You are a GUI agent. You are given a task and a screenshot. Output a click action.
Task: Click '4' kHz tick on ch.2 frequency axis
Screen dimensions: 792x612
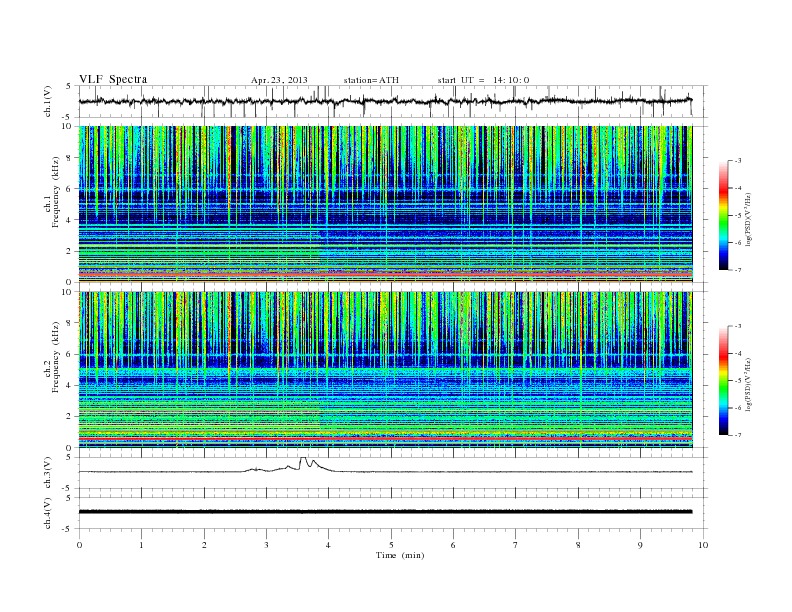click(69, 385)
